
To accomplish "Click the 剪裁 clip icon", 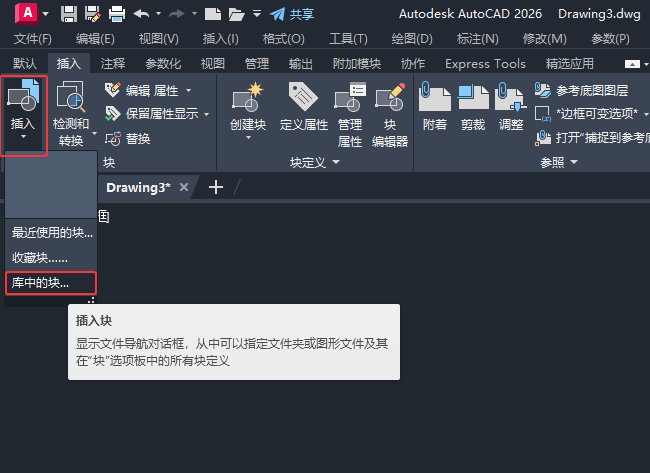I will pyautogui.click(x=473, y=97).
